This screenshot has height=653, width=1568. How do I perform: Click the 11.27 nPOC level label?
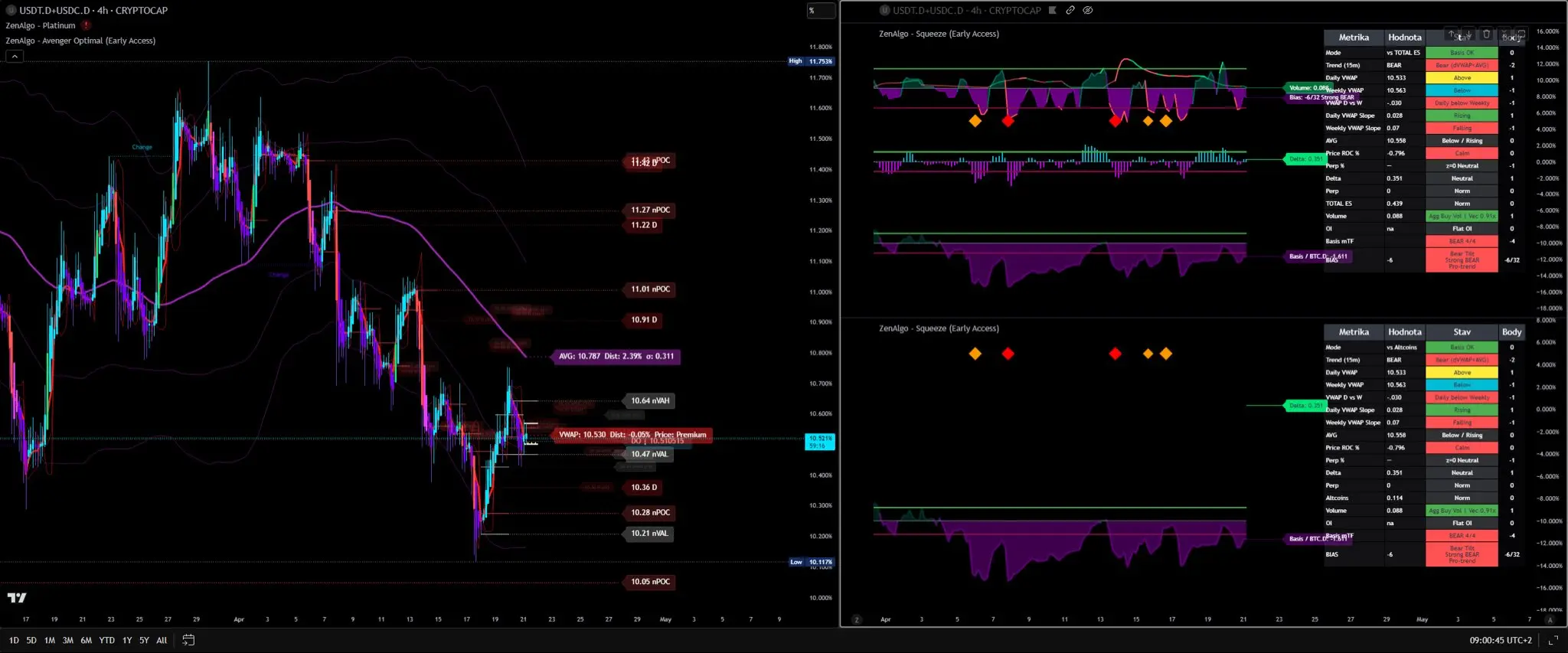pyautogui.click(x=650, y=210)
